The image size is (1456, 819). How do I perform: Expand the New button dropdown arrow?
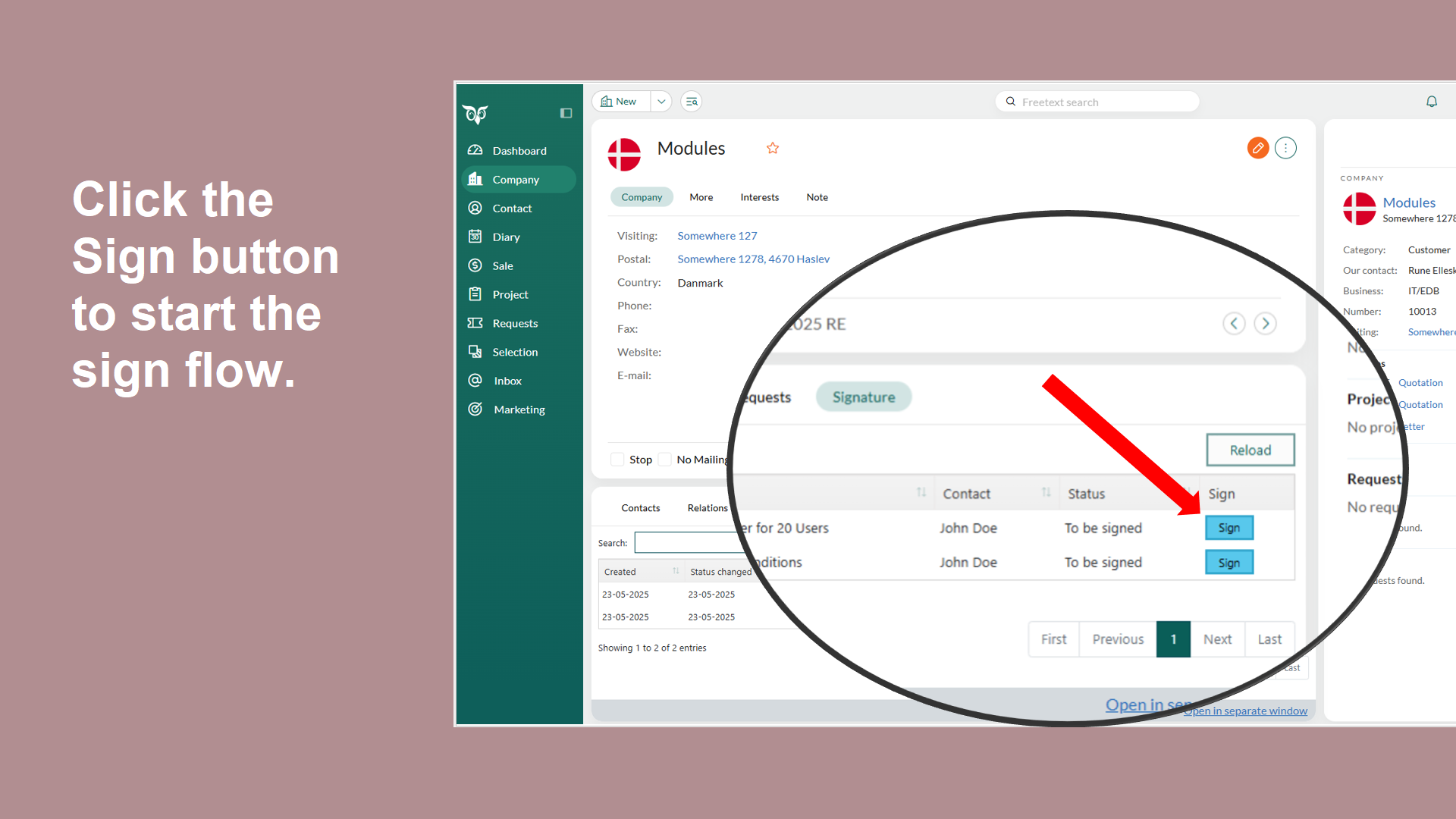click(x=661, y=101)
